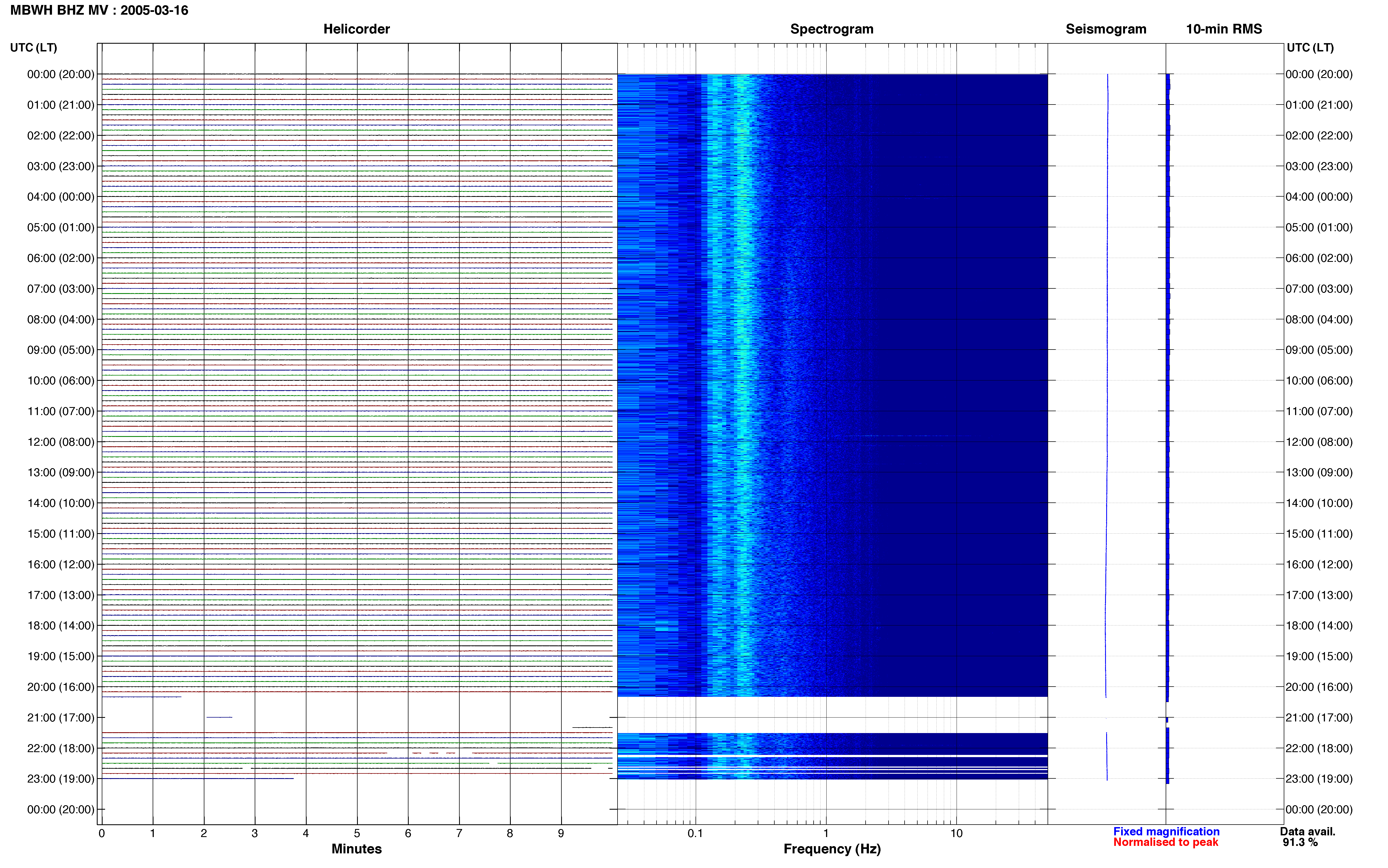1388x868 pixels.
Task: Select the Helicorder panel heading
Action: click(356, 29)
